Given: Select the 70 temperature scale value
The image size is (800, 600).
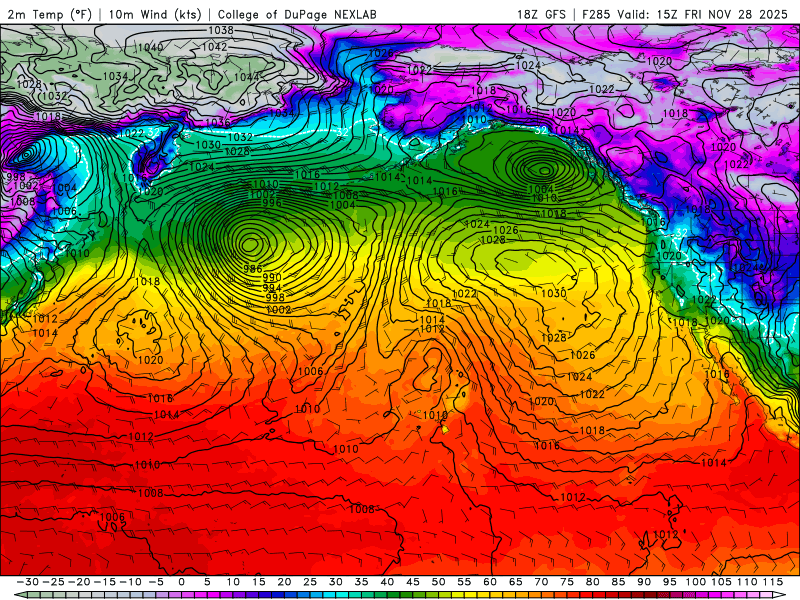Looking at the screenshot, I should click(541, 582).
